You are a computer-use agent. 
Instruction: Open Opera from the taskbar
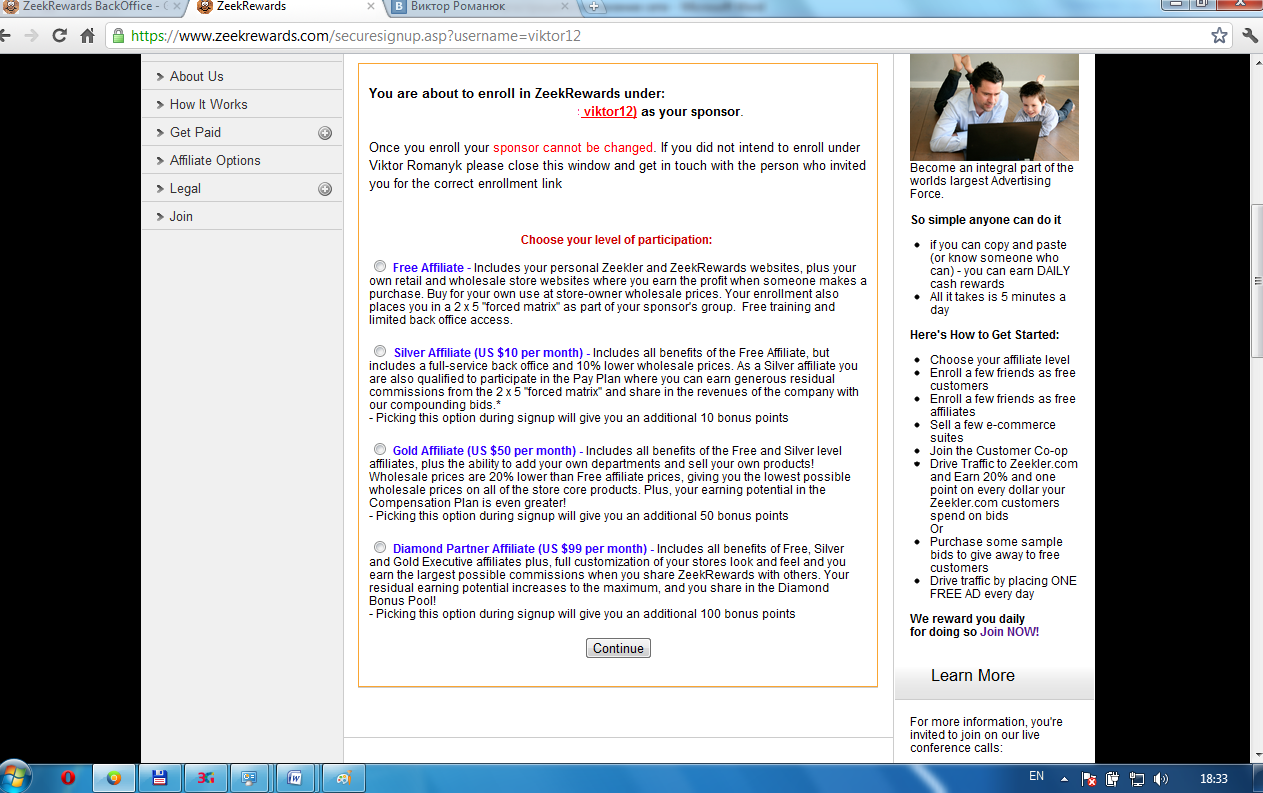(x=68, y=778)
